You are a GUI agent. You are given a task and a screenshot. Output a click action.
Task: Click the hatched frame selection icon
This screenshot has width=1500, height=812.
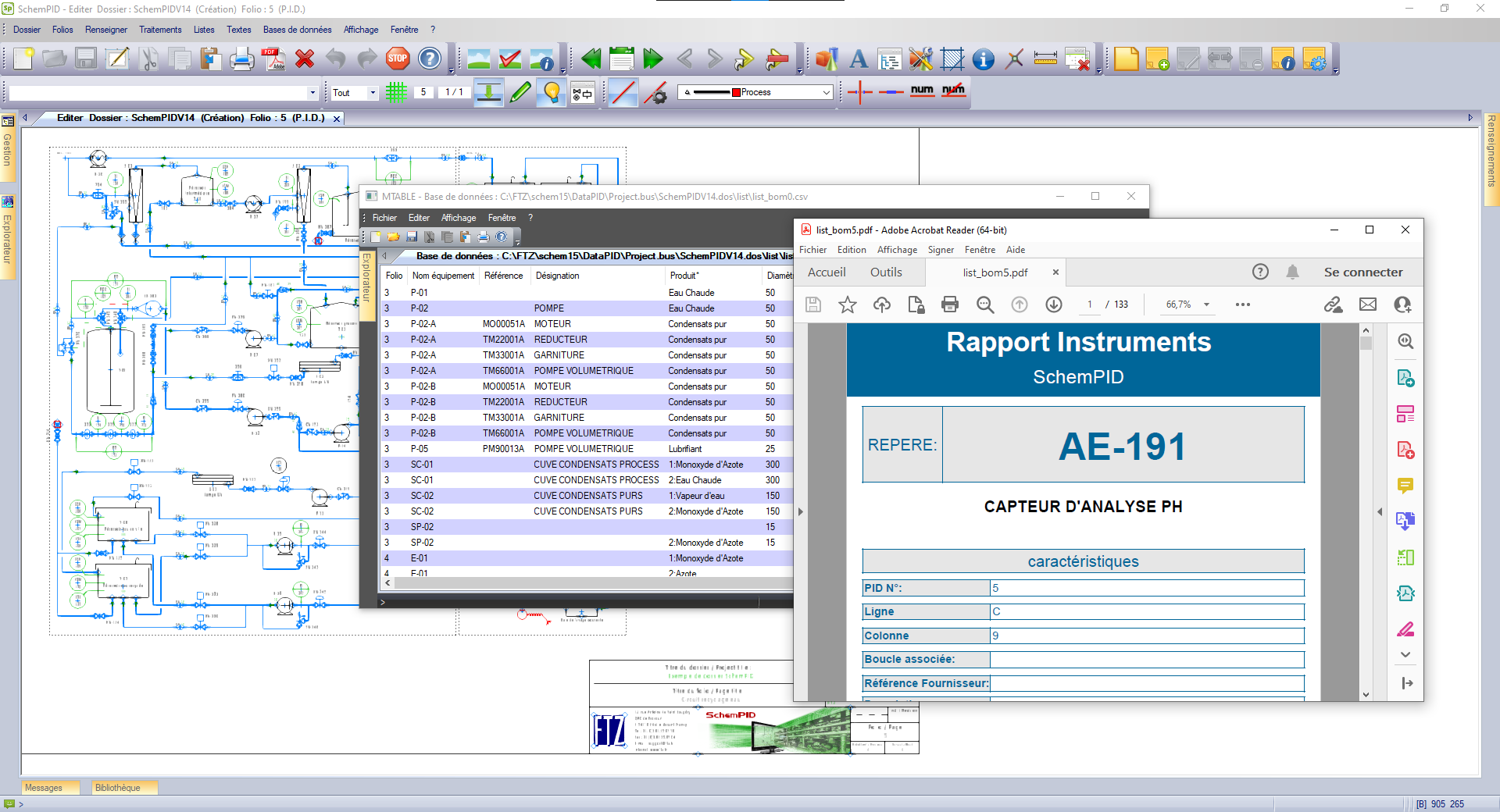[952, 59]
